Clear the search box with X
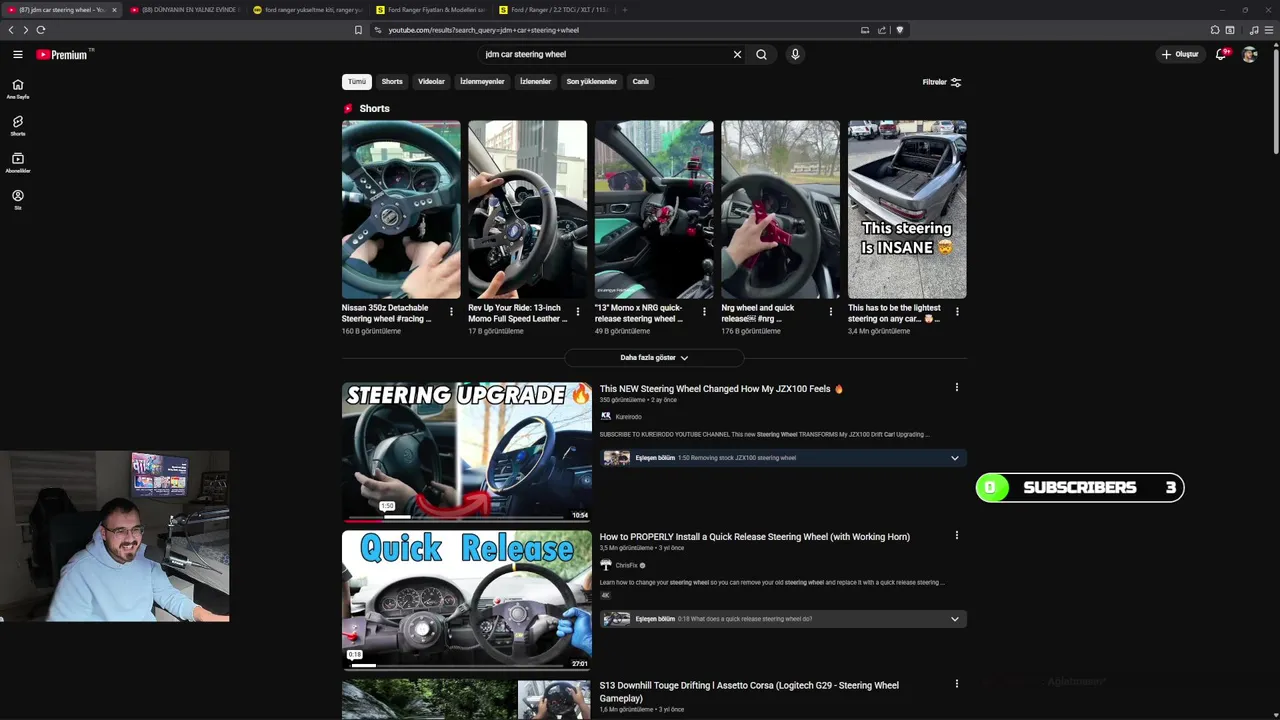Image resolution: width=1280 pixels, height=720 pixels. [737, 55]
